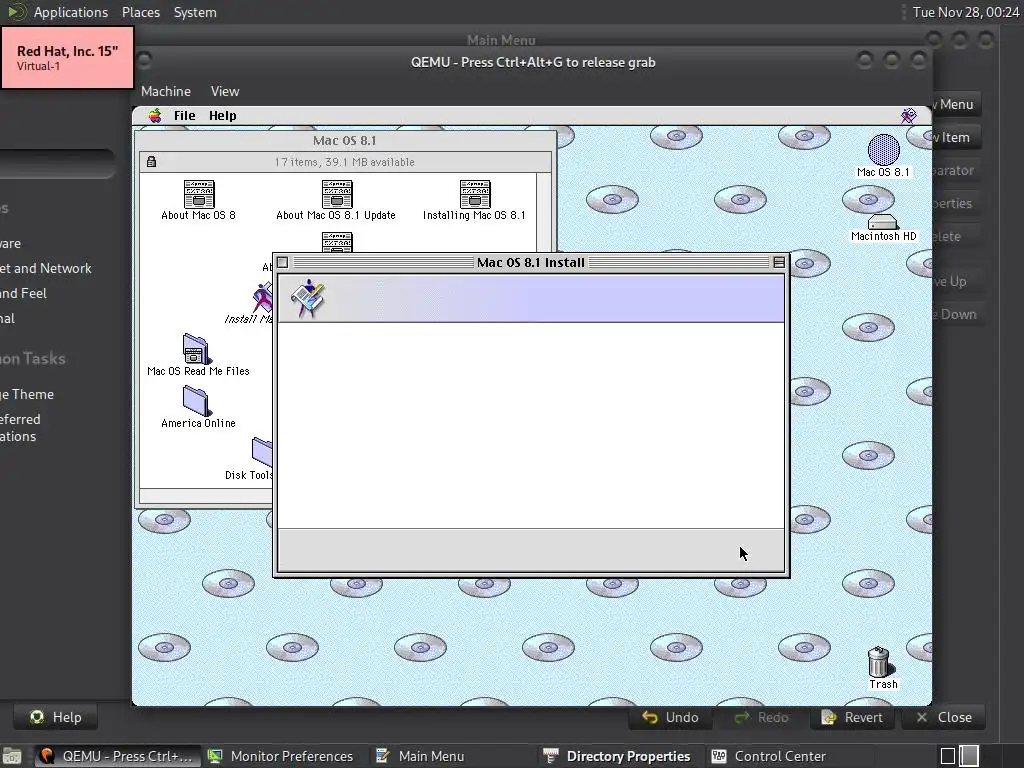The width and height of the screenshot is (1024, 768).
Task: Click installer icon in Mac OS 8.1 Install window
Action: pos(307,298)
